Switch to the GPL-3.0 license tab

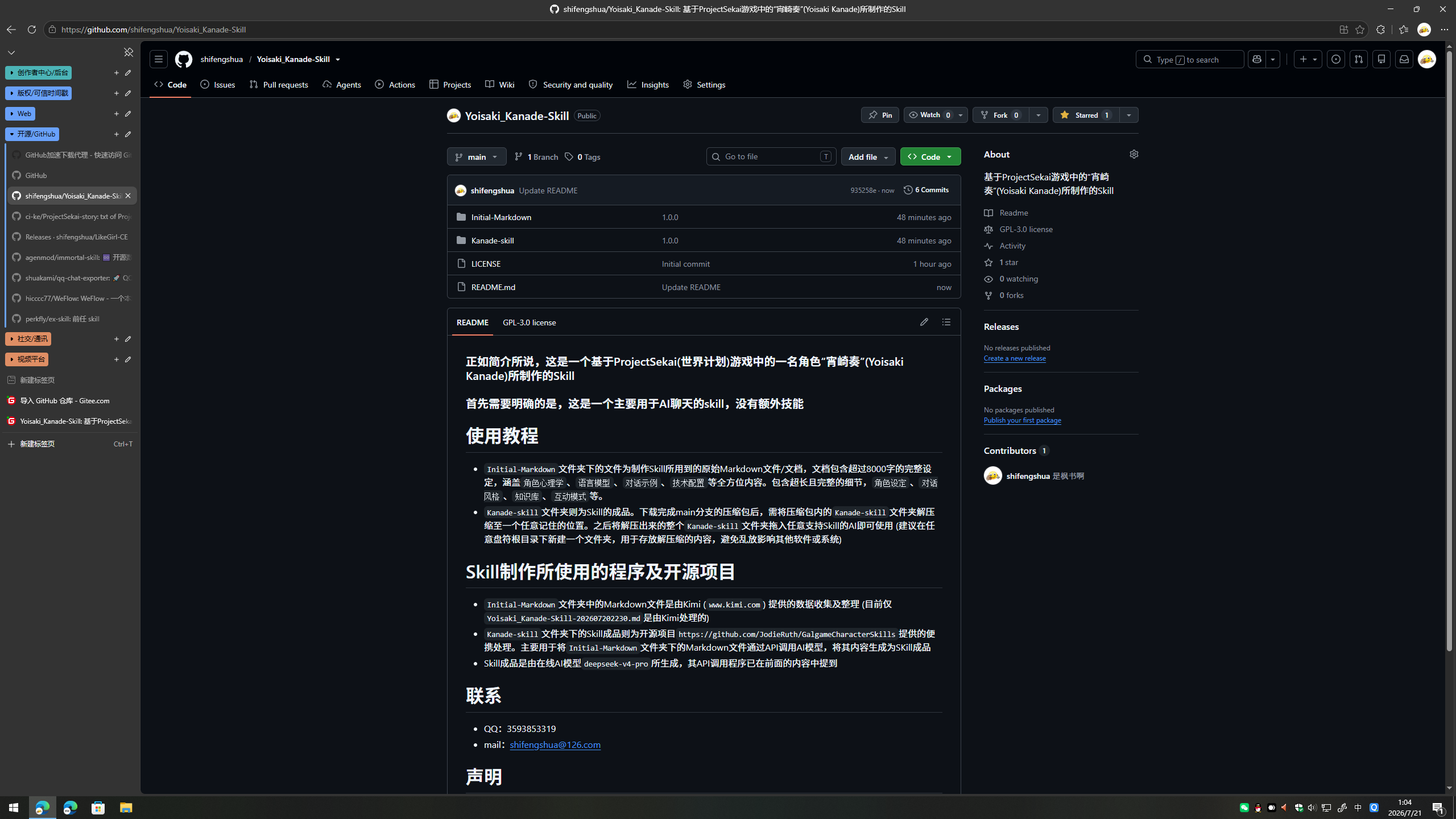coord(529,322)
